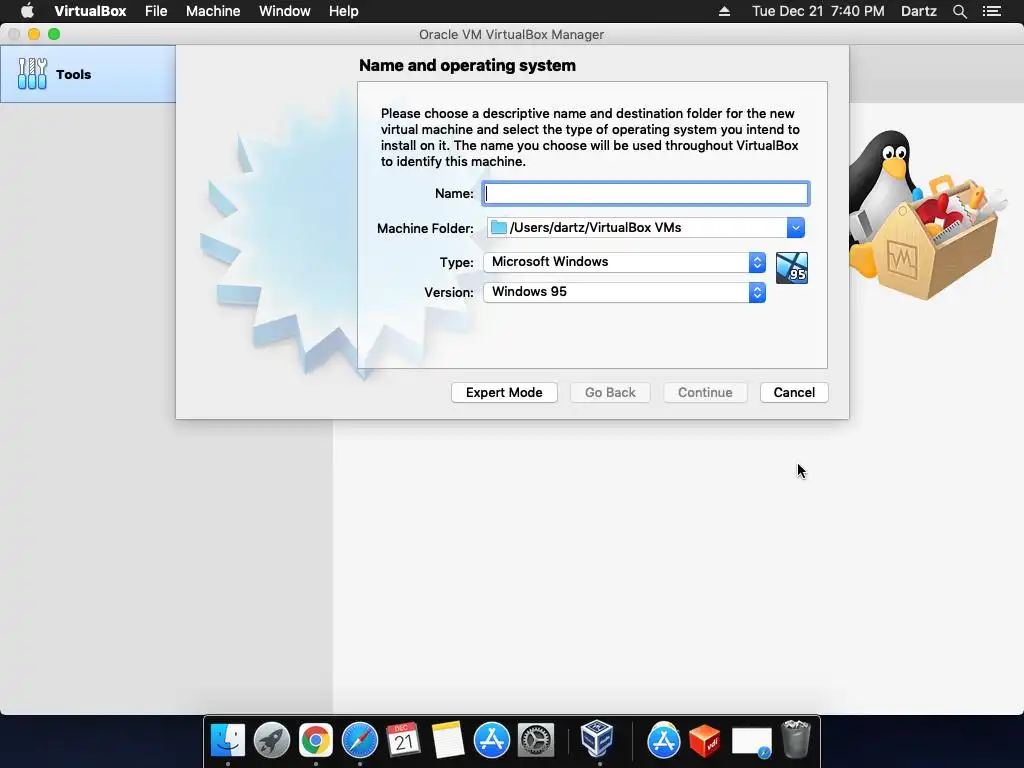Open the VirtualBox application menu
Viewport: 1024px width, 768px height.
(x=90, y=11)
